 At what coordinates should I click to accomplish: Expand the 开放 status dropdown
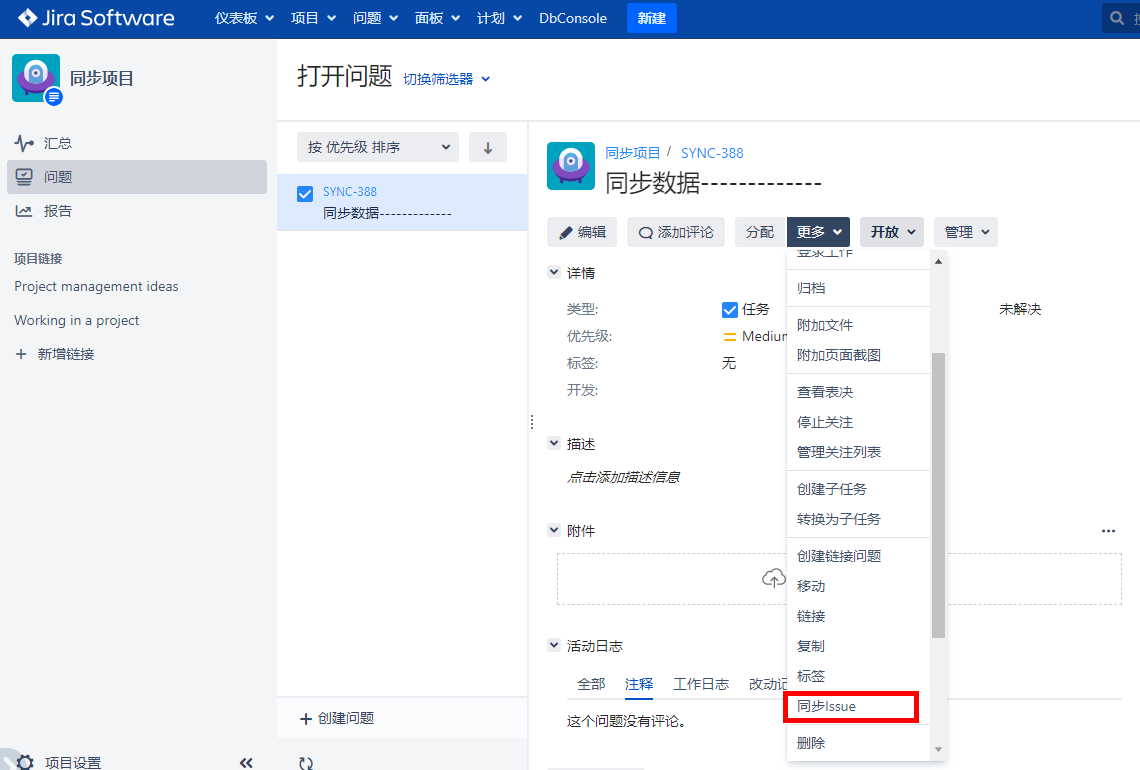pos(893,232)
